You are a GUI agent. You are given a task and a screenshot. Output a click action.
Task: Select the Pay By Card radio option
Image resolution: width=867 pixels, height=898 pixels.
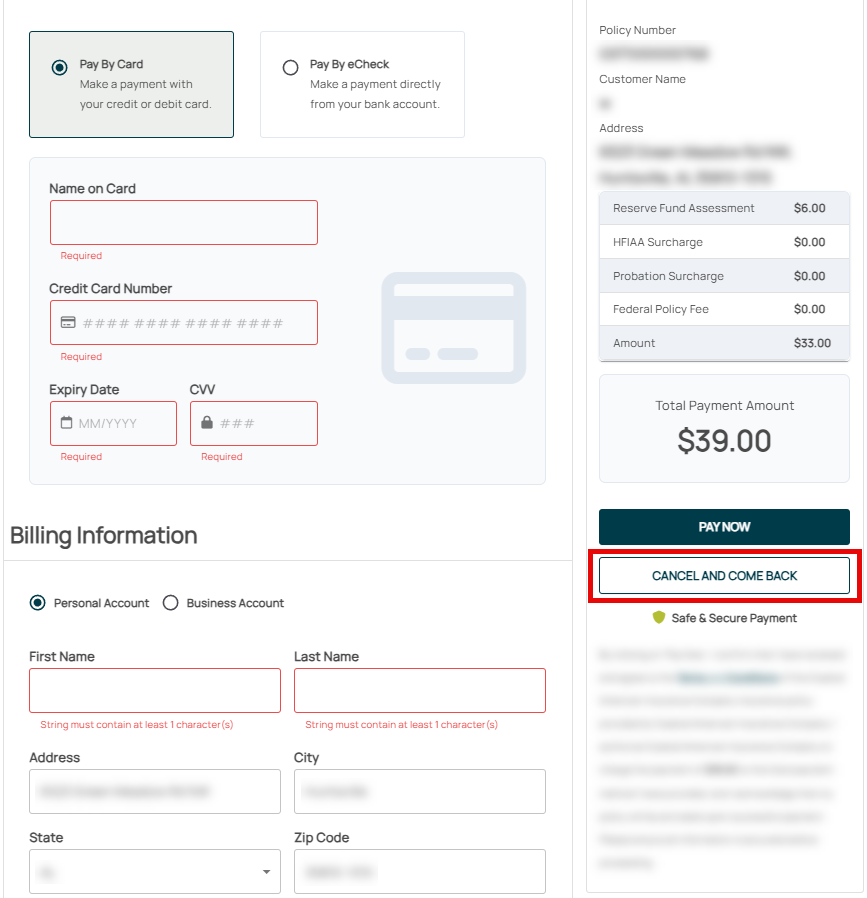pos(60,68)
